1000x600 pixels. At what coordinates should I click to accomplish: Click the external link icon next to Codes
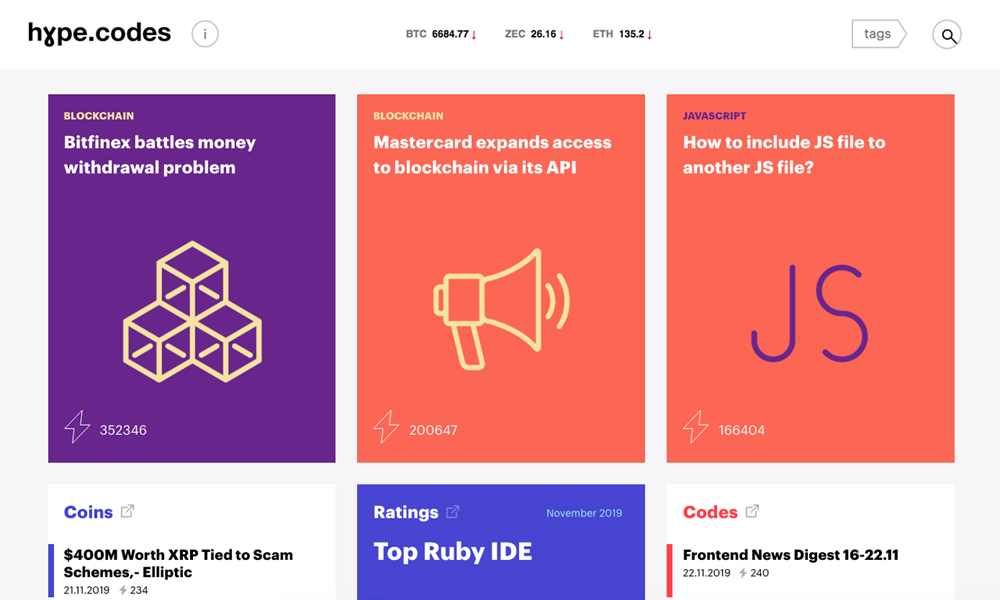pos(752,512)
